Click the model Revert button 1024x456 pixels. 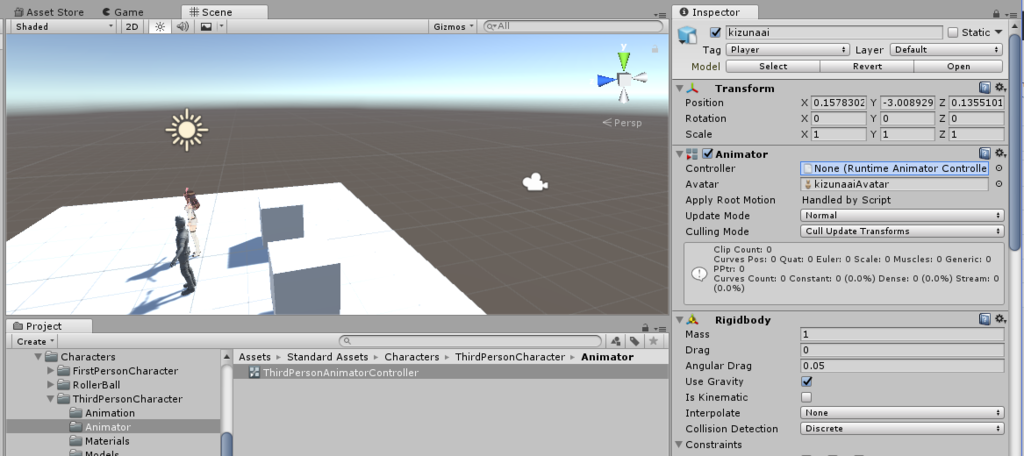coord(867,67)
